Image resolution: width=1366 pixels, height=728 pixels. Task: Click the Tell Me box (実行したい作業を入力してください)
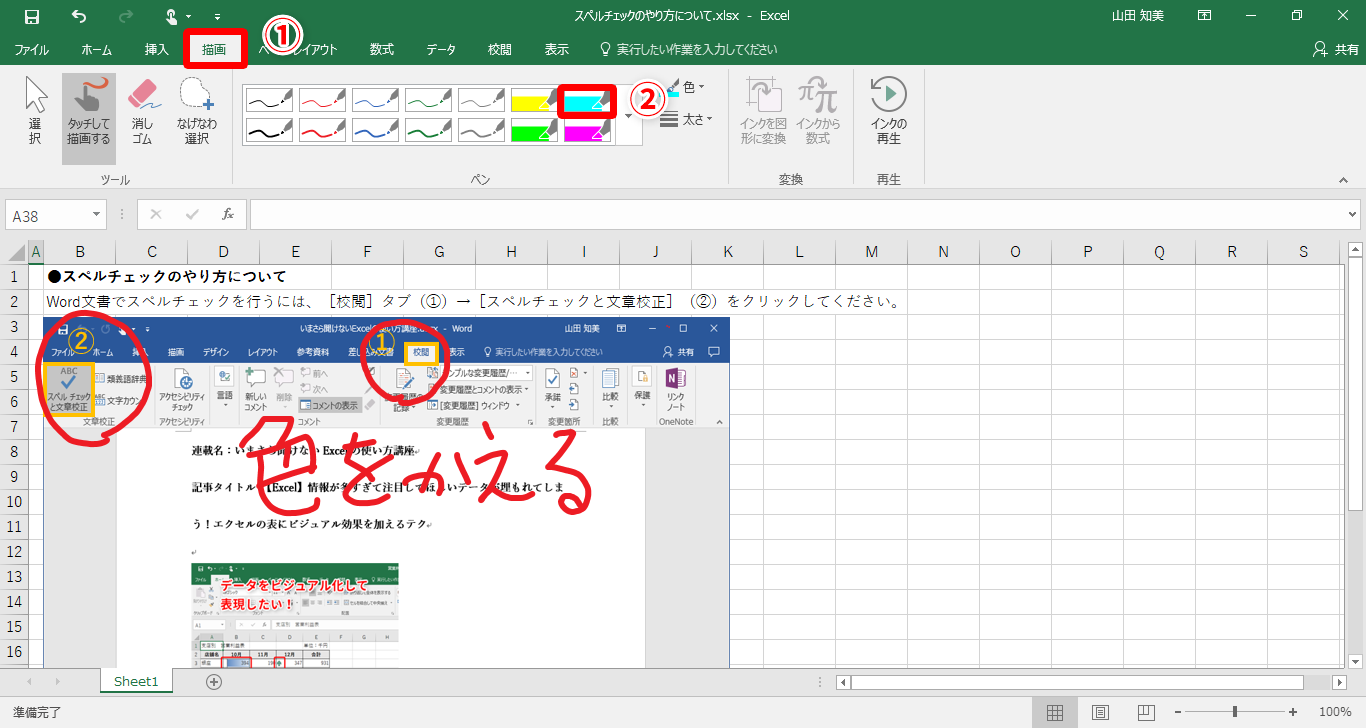pyautogui.click(x=688, y=49)
